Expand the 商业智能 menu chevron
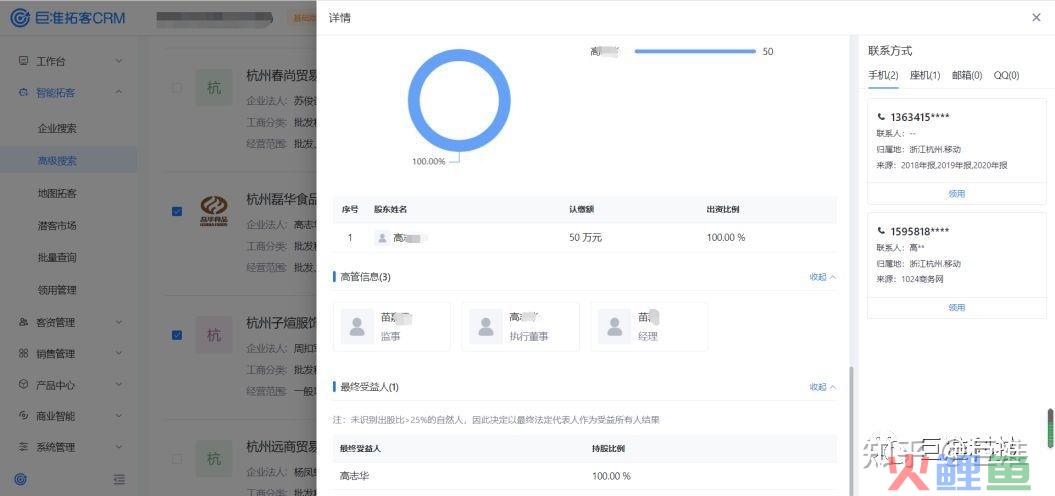 pos(119,416)
